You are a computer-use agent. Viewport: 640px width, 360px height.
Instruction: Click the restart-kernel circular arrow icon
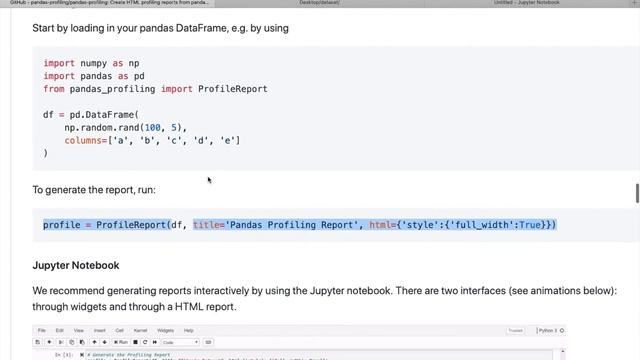[145, 342]
